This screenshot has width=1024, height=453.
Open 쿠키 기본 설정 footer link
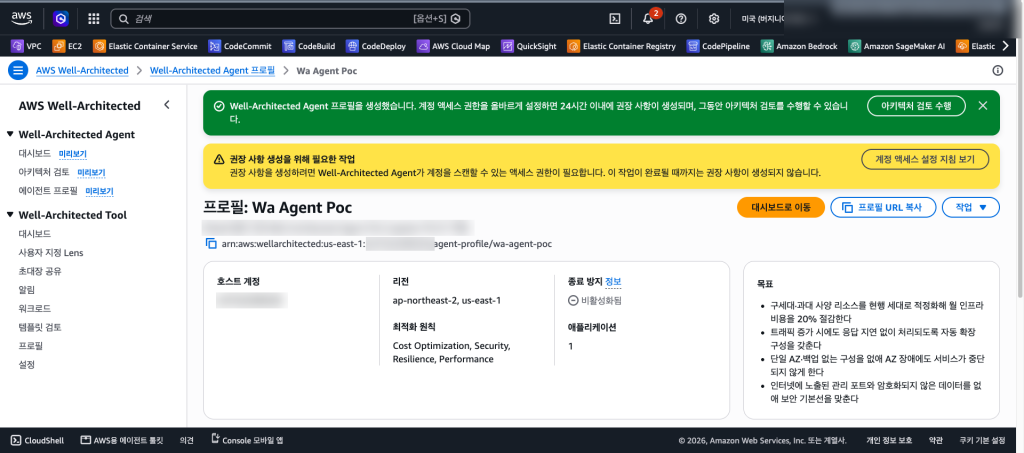pyautogui.click(x=982, y=441)
